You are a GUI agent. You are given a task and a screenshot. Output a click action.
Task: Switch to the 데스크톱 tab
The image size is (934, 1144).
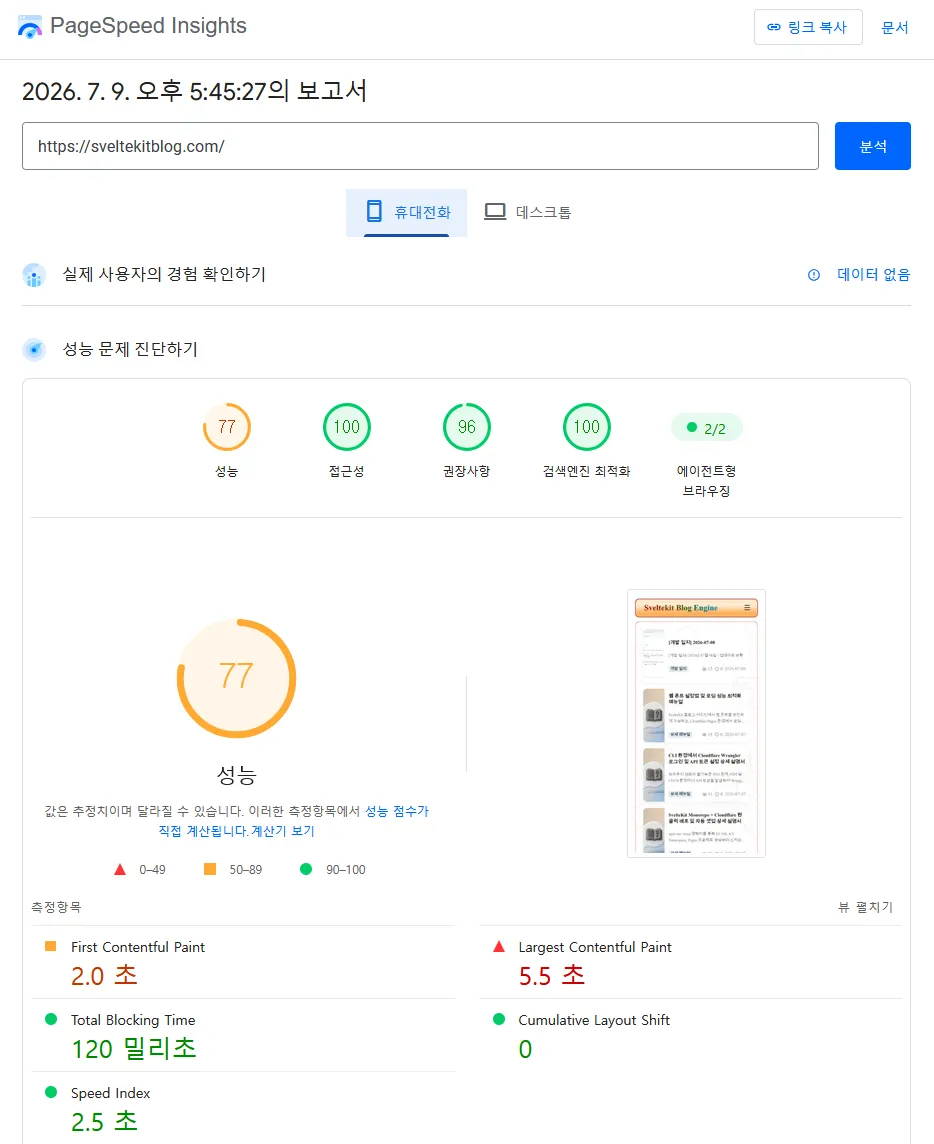528,212
